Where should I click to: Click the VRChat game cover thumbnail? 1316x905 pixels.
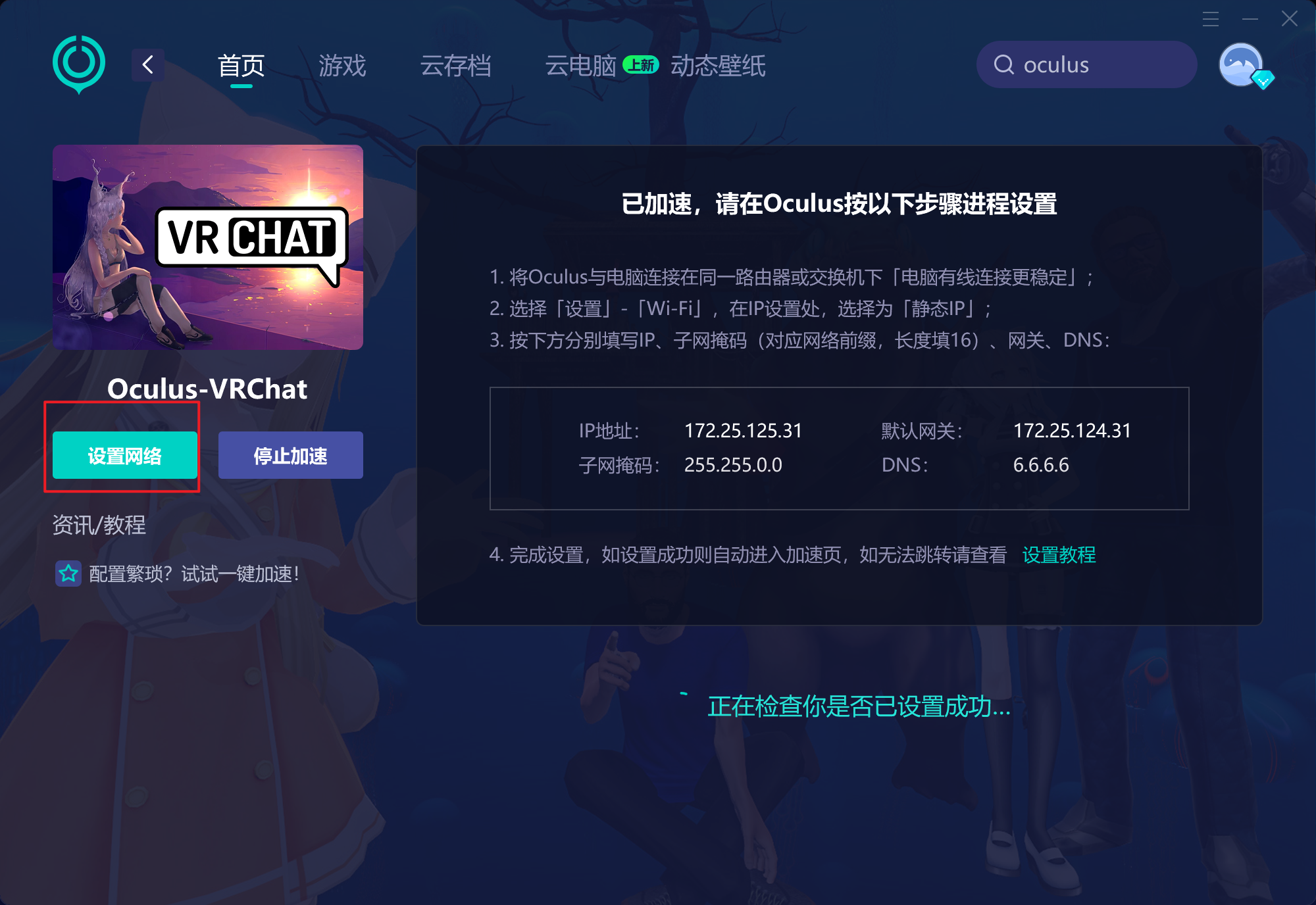(208, 247)
